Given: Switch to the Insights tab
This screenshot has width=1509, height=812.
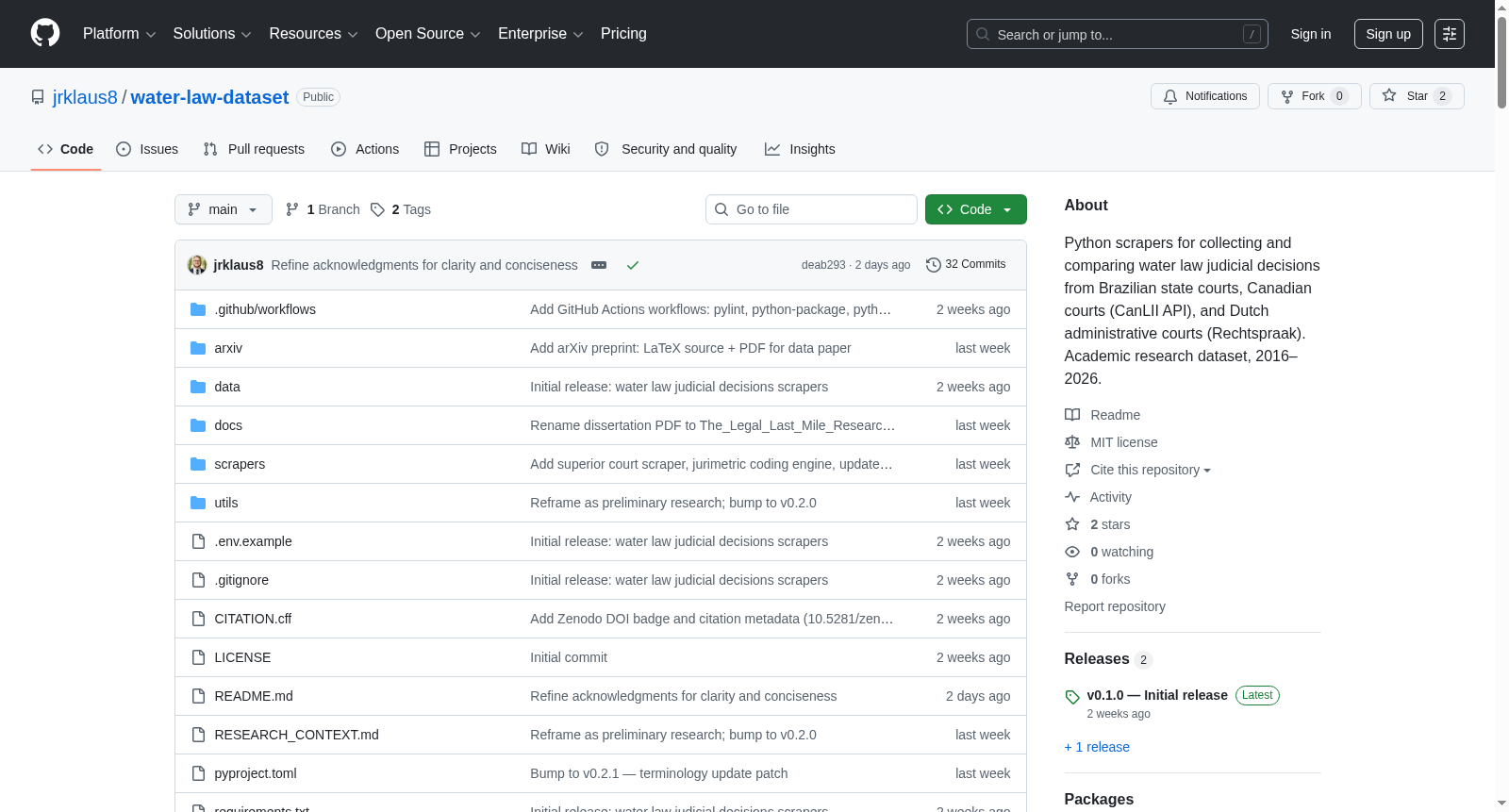Looking at the screenshot, I should pos(800,149).
